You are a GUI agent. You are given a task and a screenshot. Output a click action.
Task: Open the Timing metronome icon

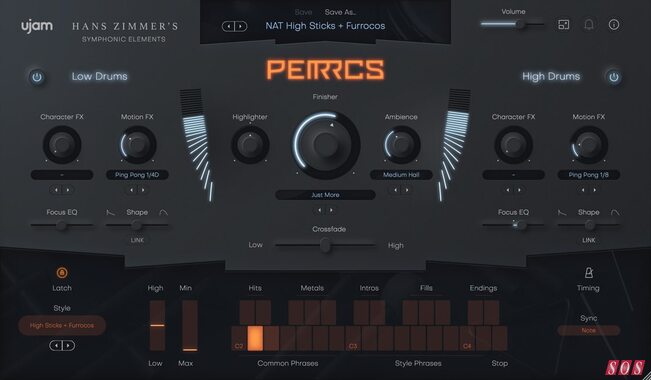coord(588,273)
